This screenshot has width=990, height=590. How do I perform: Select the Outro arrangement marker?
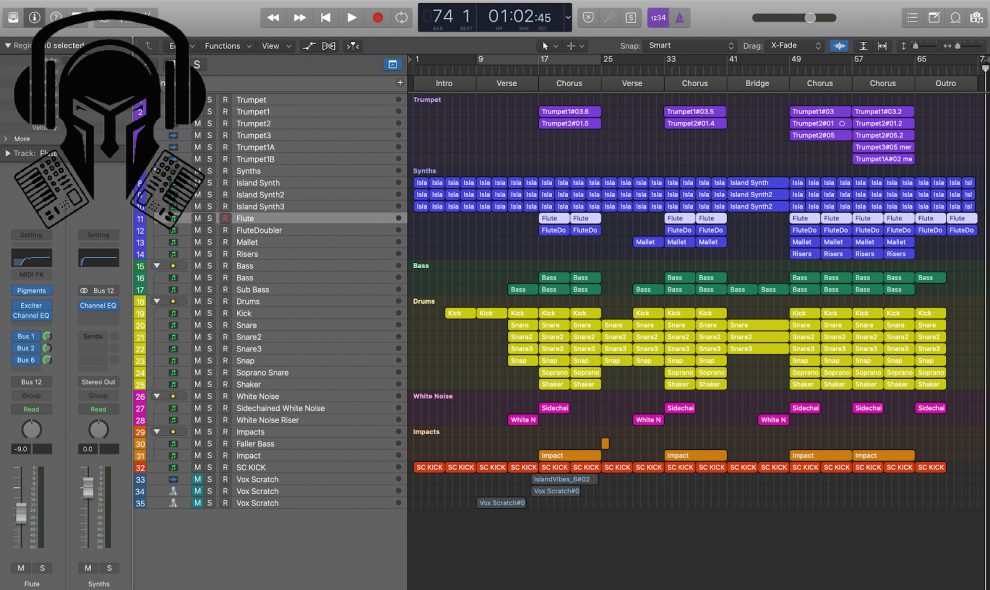click(945, 83)
